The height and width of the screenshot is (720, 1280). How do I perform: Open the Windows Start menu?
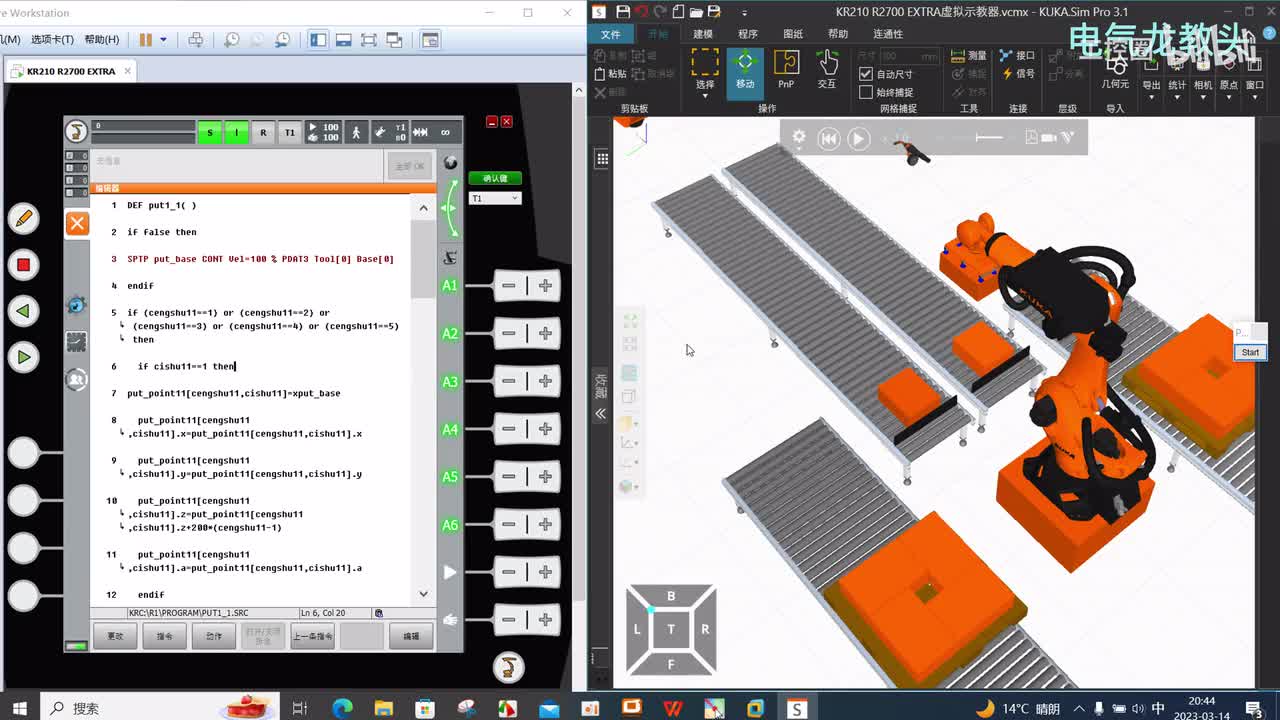(x=19, y=708)
